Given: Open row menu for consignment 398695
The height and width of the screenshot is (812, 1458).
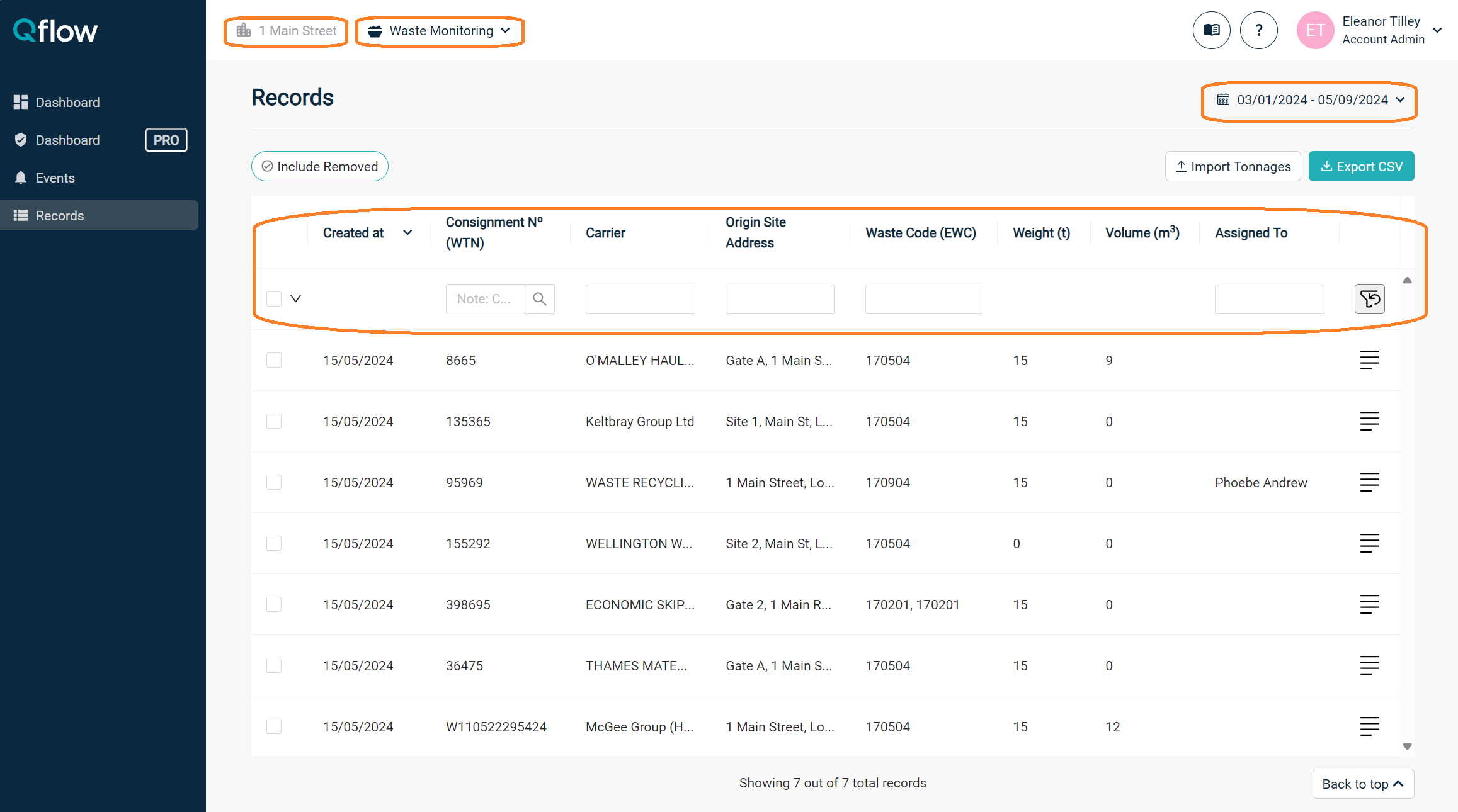Looking at the screenshot, I should (x=1370, y=604).
